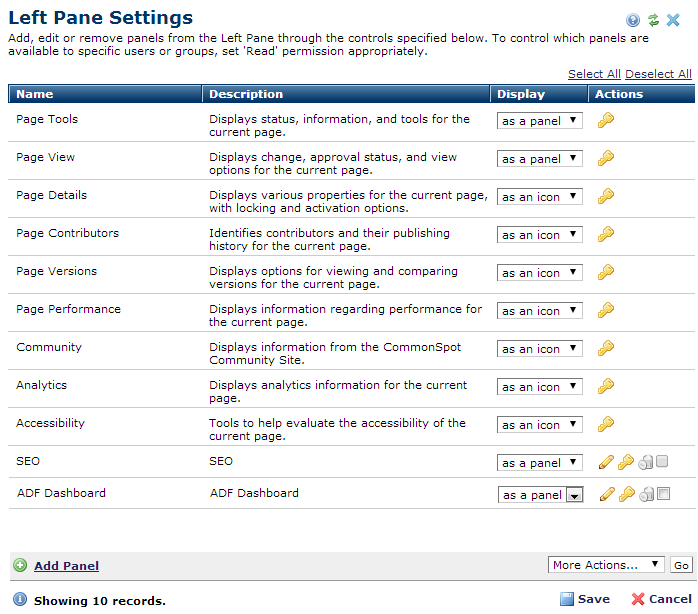Viewport: 698px width, 614px height.
Task: Expand the More Actions dropdown
Action: [x=606, y=565]
